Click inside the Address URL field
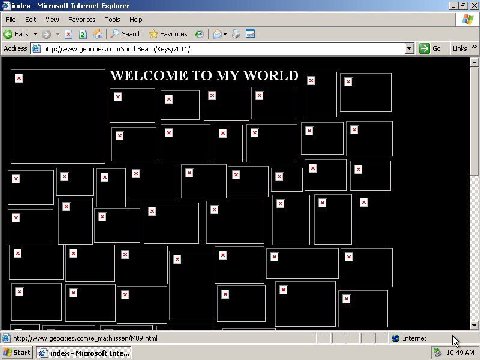 (223, 49)
